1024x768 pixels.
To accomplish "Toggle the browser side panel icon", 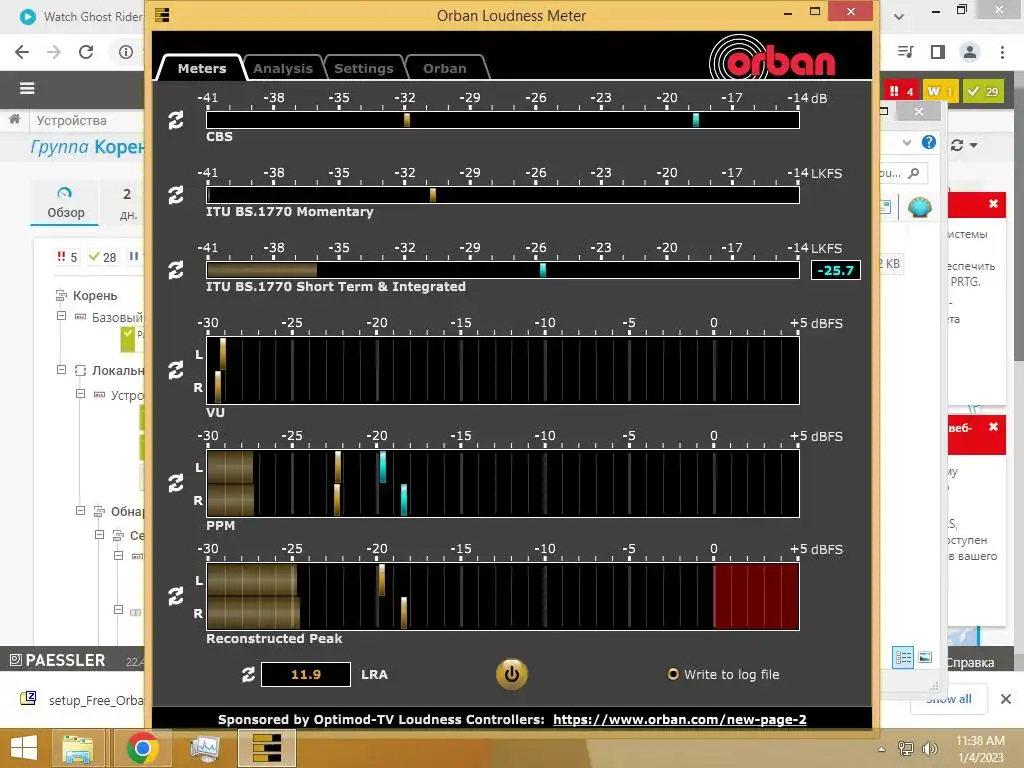I will [x=938, y=52].
